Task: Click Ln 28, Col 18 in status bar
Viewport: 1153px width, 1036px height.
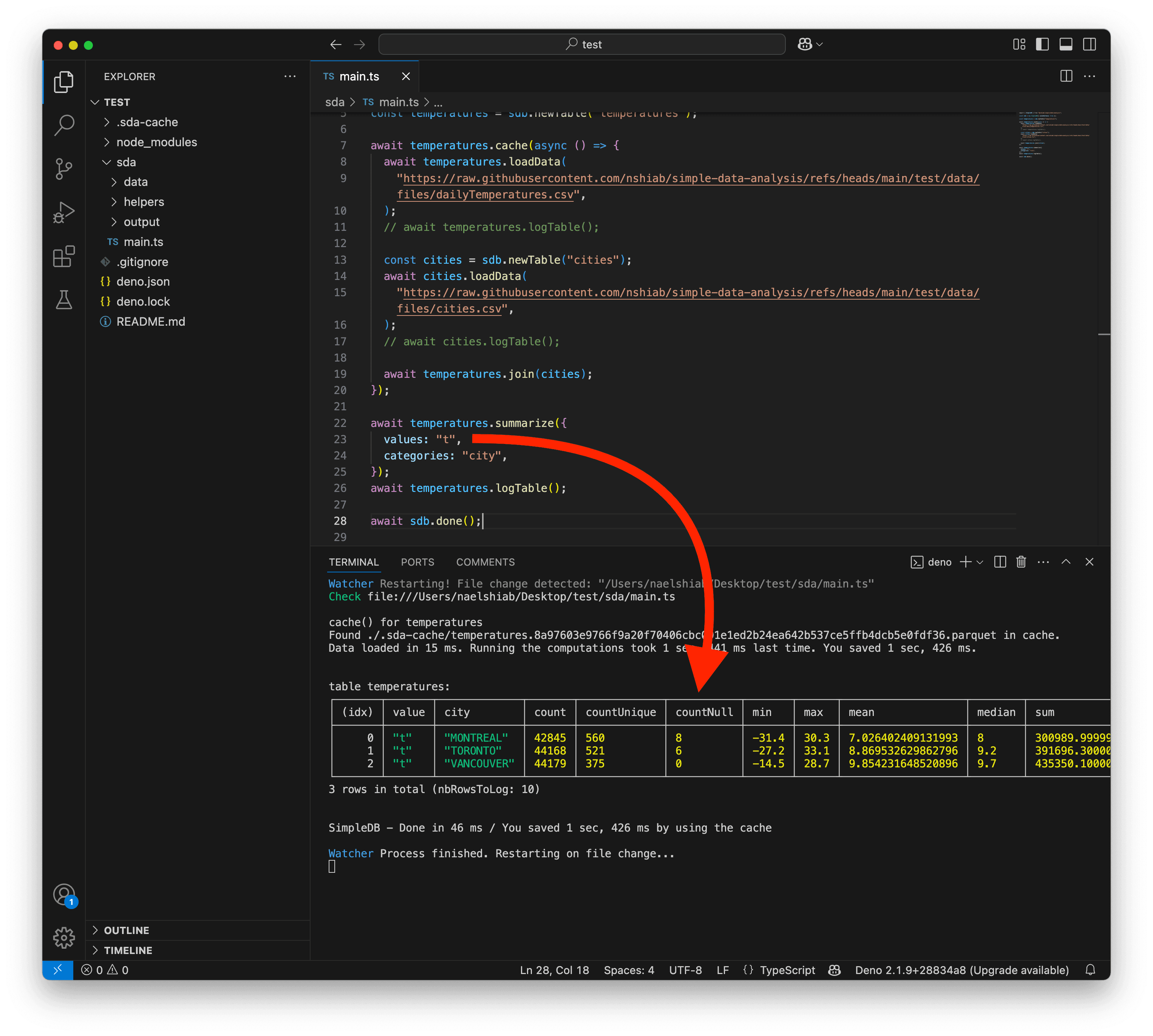Action: (554, 970)
